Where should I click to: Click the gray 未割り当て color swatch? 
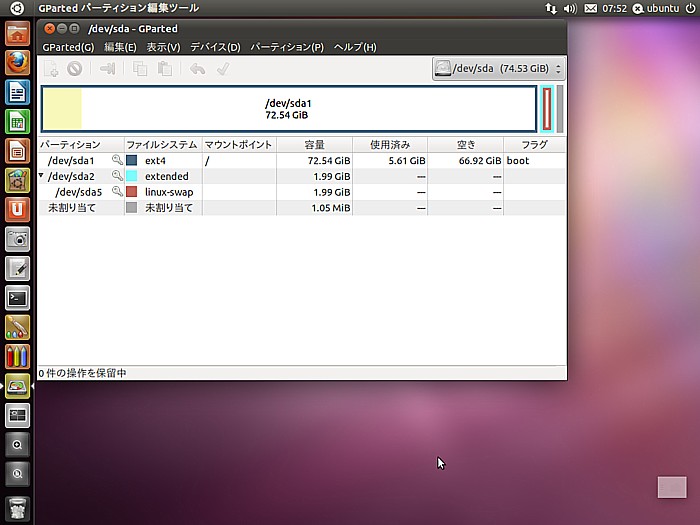click(x=132, y=207)
